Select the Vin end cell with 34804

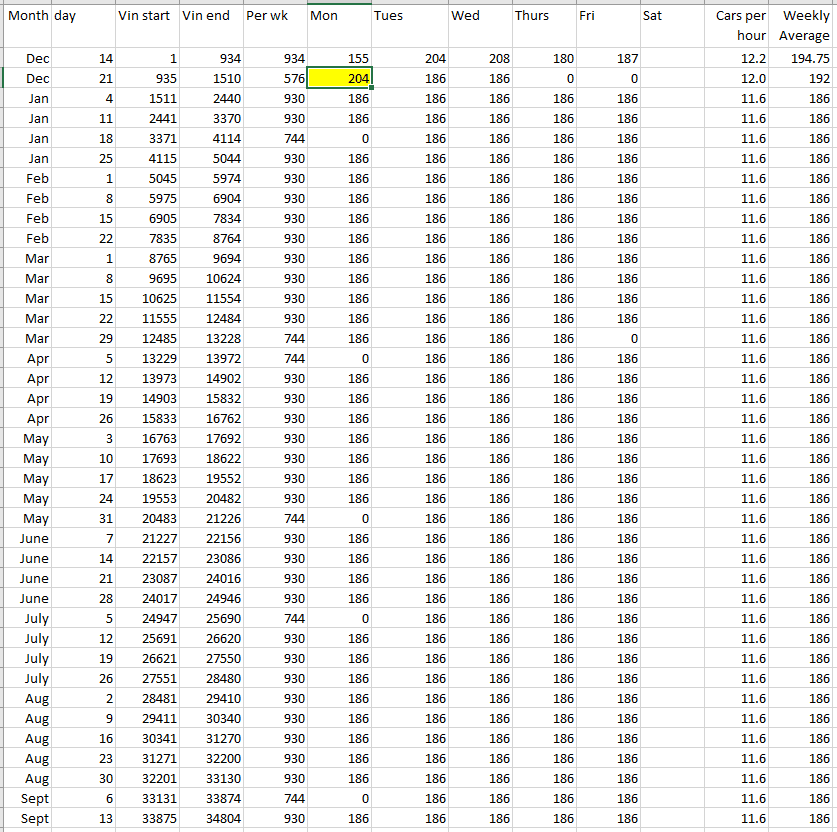point(211,818)
